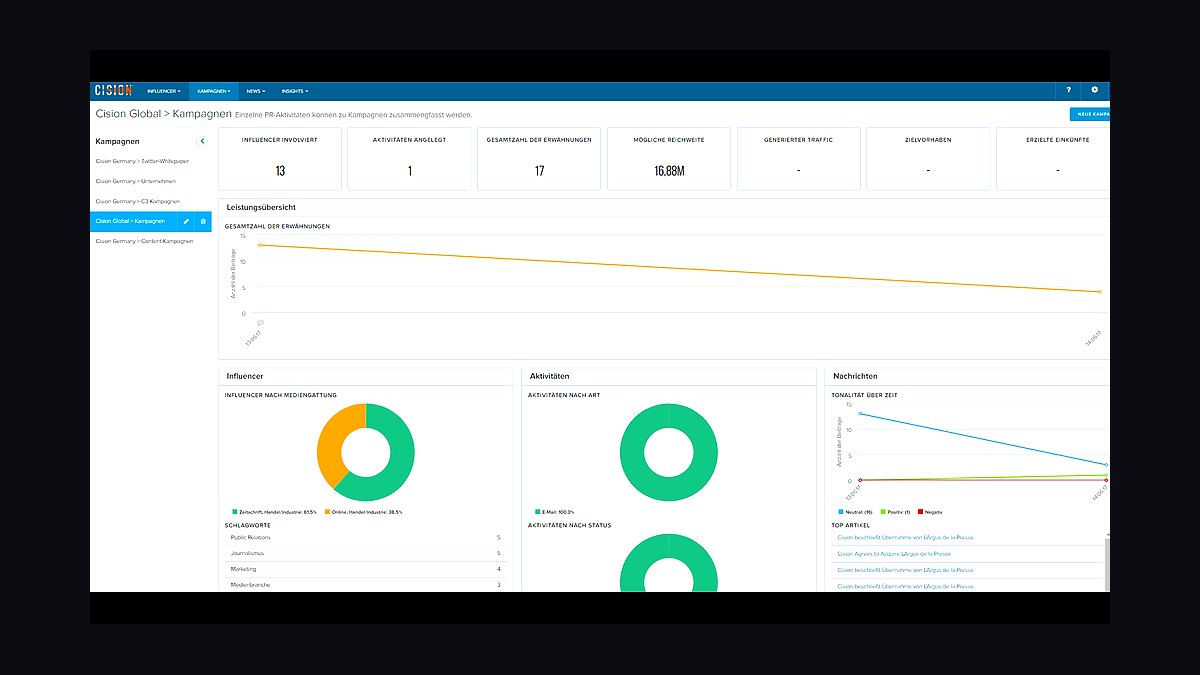The height and width of the screenshot is (675, 1200).
Task: Select Cision Germany > Unternehmen campaign
Action: tap(136, 181)
